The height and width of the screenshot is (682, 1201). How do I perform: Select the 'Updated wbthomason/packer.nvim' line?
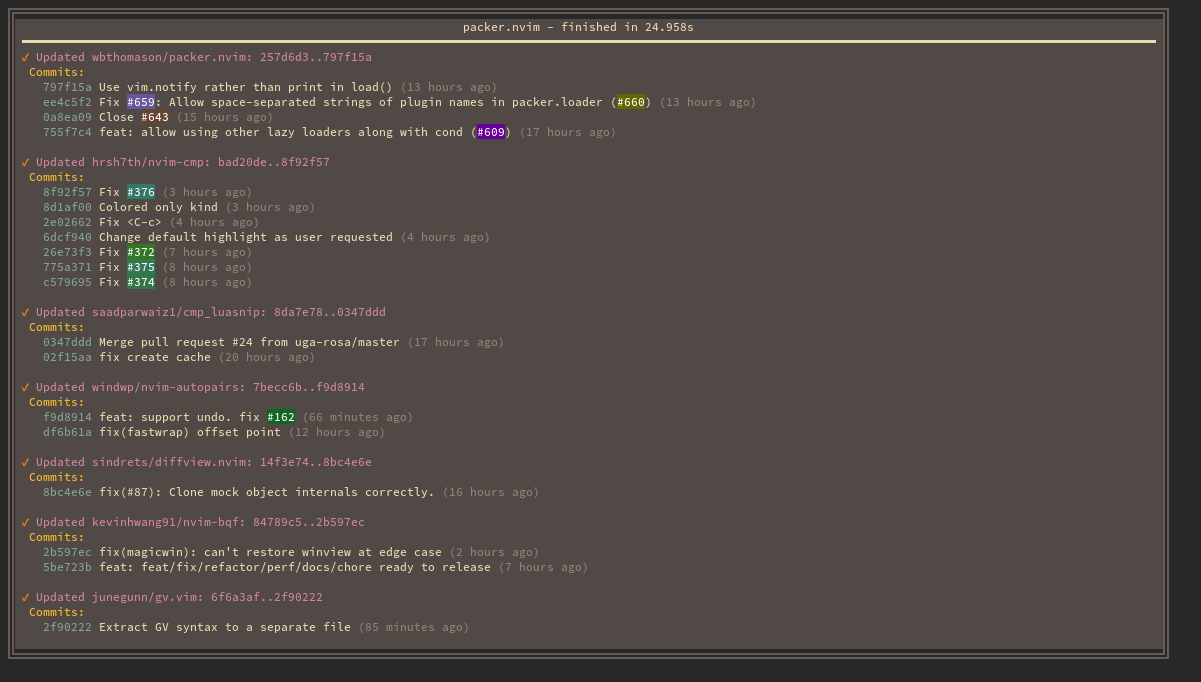(x=204, y=57)
